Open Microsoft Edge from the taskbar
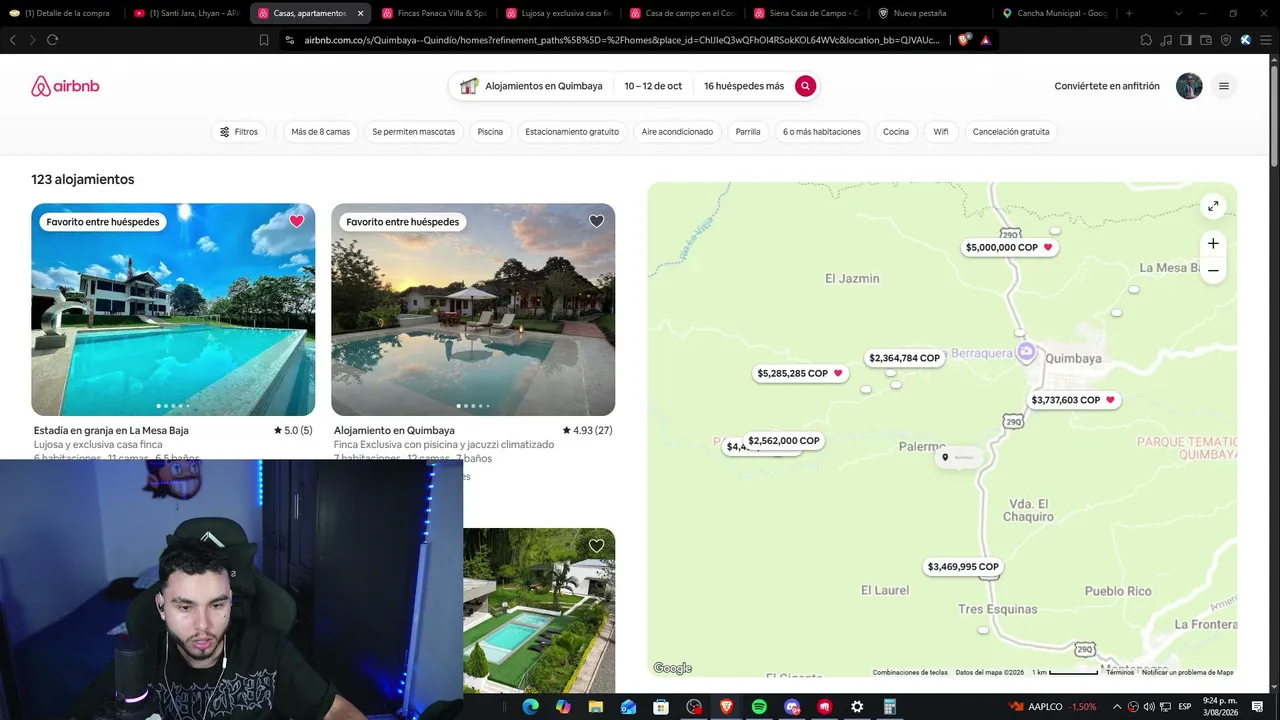 530,707
